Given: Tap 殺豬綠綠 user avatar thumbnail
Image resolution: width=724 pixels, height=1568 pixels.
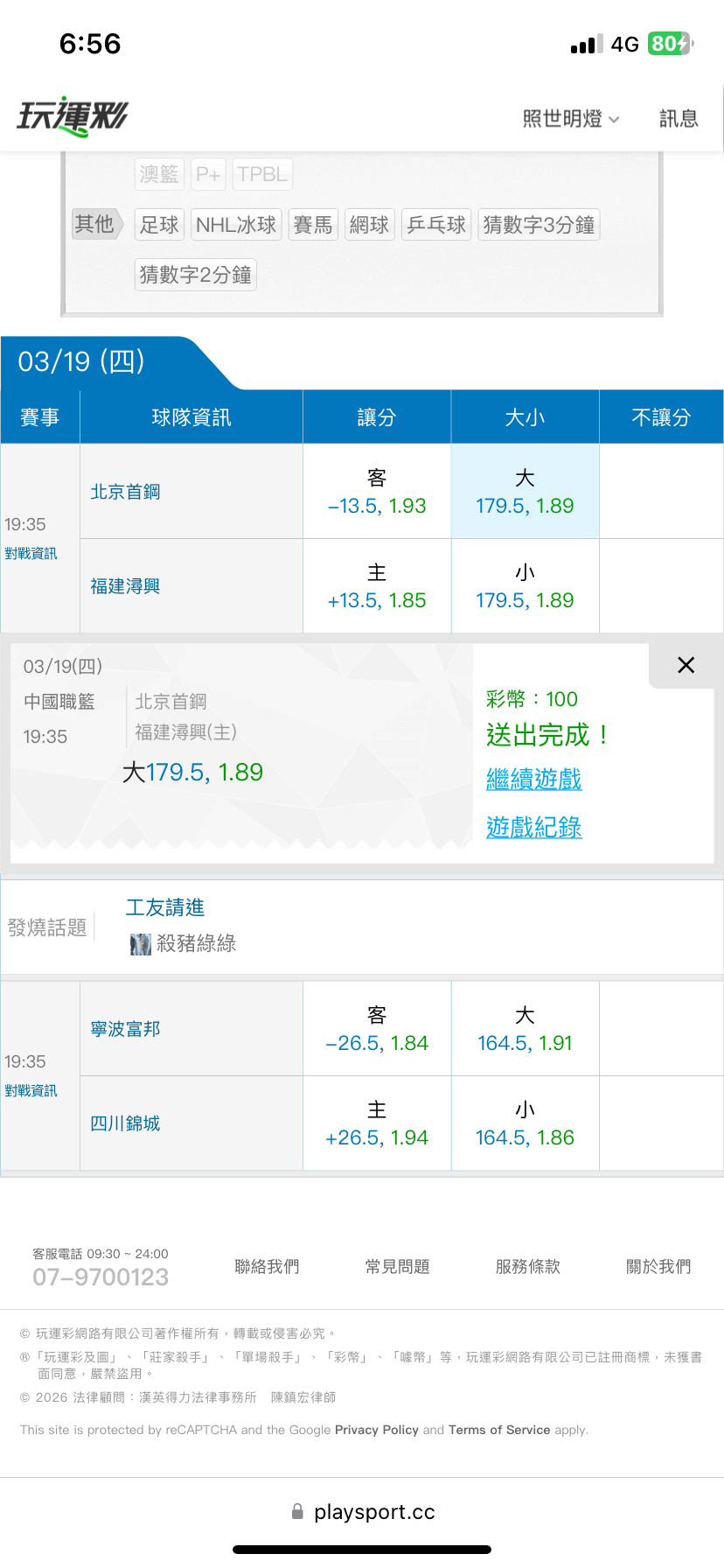Looking at the screenshot, I should (140, 944).
